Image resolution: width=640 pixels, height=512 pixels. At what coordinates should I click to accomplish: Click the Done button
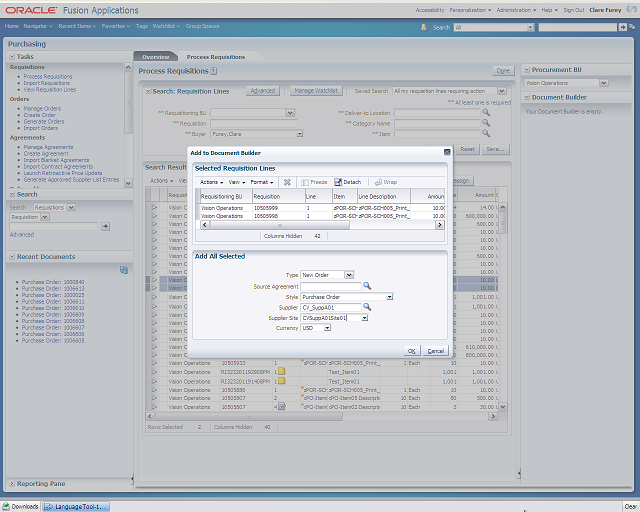(x=503, y=71)
